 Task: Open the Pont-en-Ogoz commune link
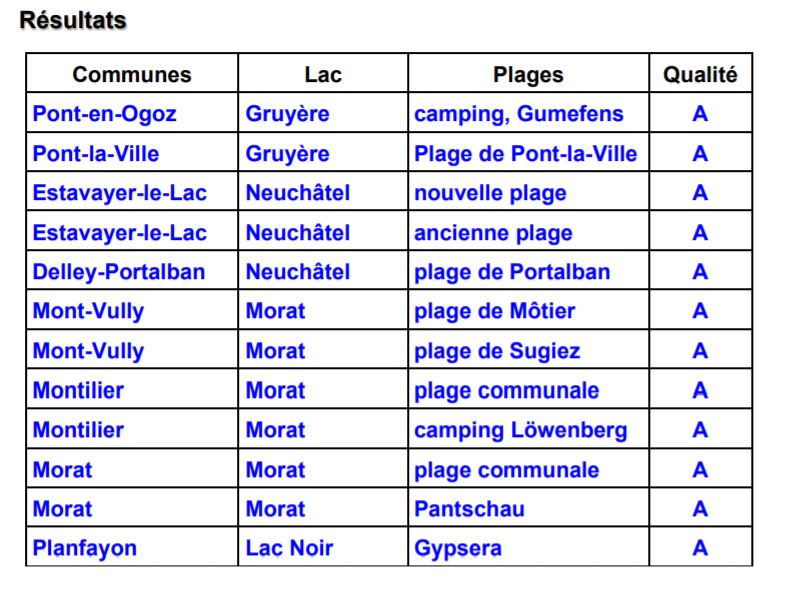[105, 114]
